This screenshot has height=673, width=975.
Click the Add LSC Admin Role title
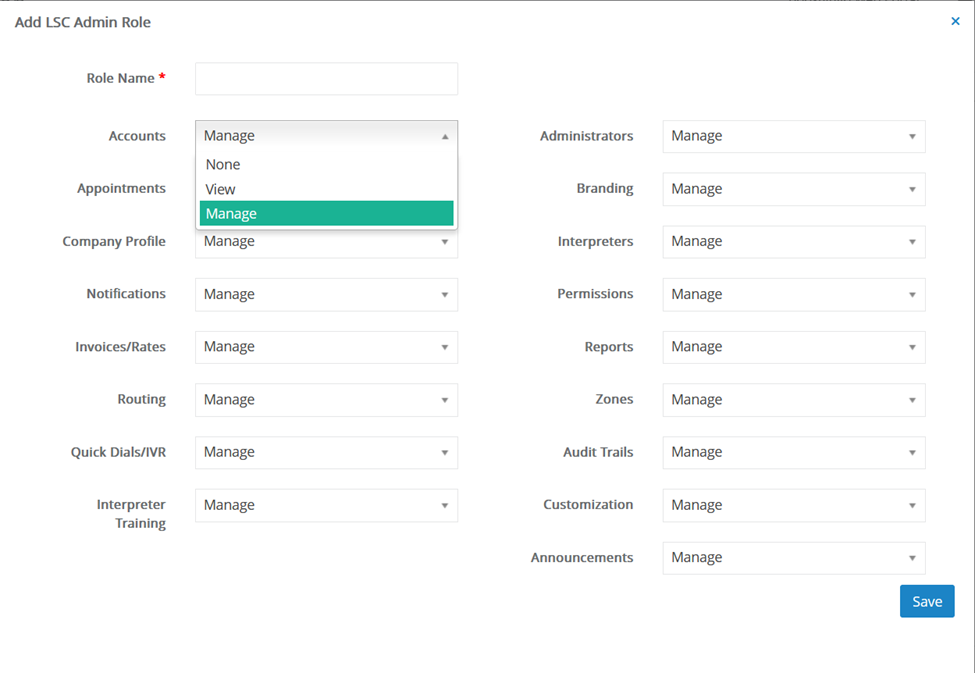[83, 22]
